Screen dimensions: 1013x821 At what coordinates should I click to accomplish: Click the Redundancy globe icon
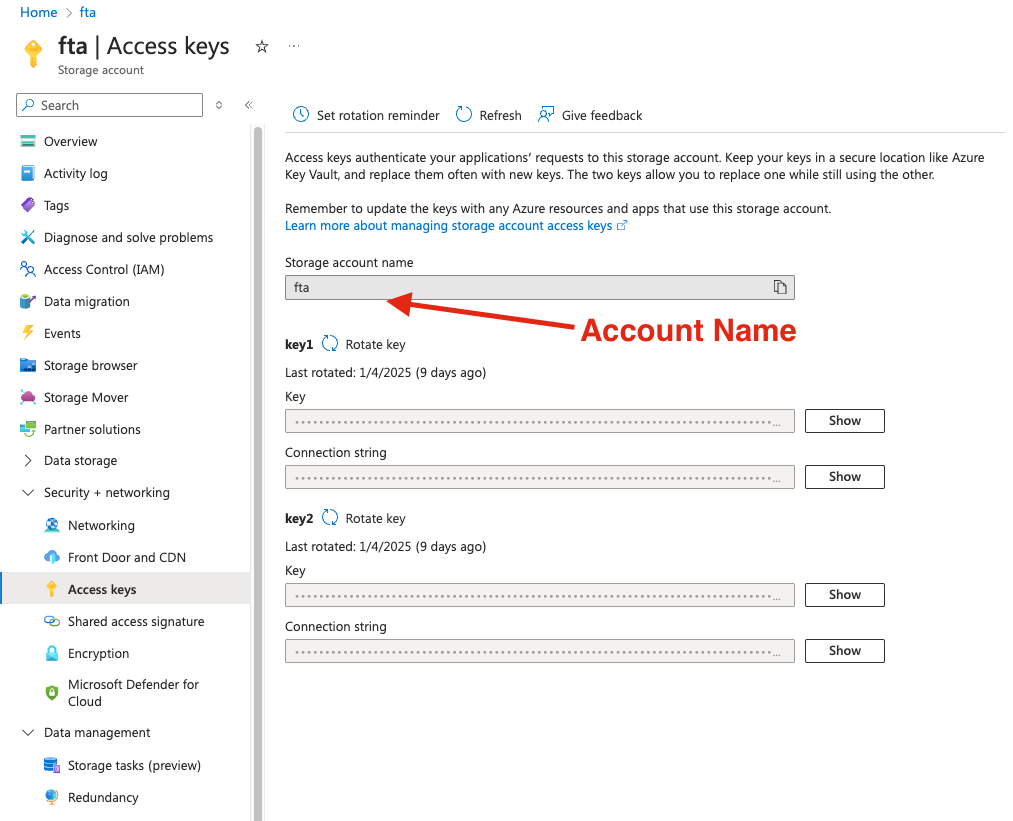pos(52,797)
